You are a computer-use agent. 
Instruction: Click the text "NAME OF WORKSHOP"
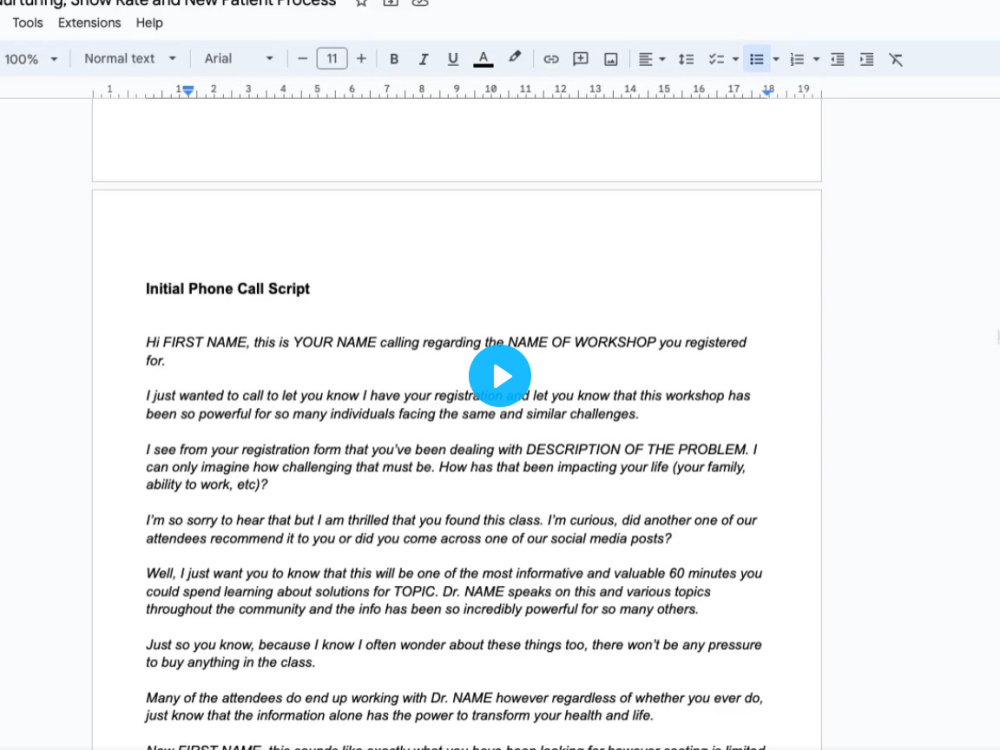coord(582,342)
